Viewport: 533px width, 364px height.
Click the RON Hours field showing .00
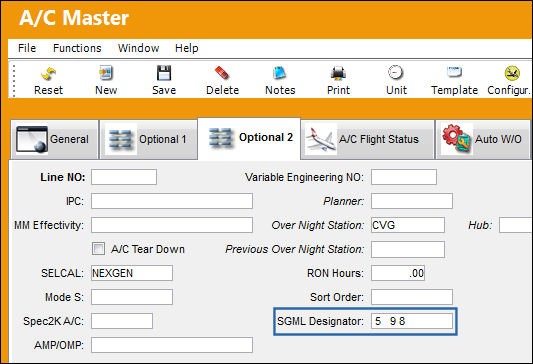[x=398, y=273]
